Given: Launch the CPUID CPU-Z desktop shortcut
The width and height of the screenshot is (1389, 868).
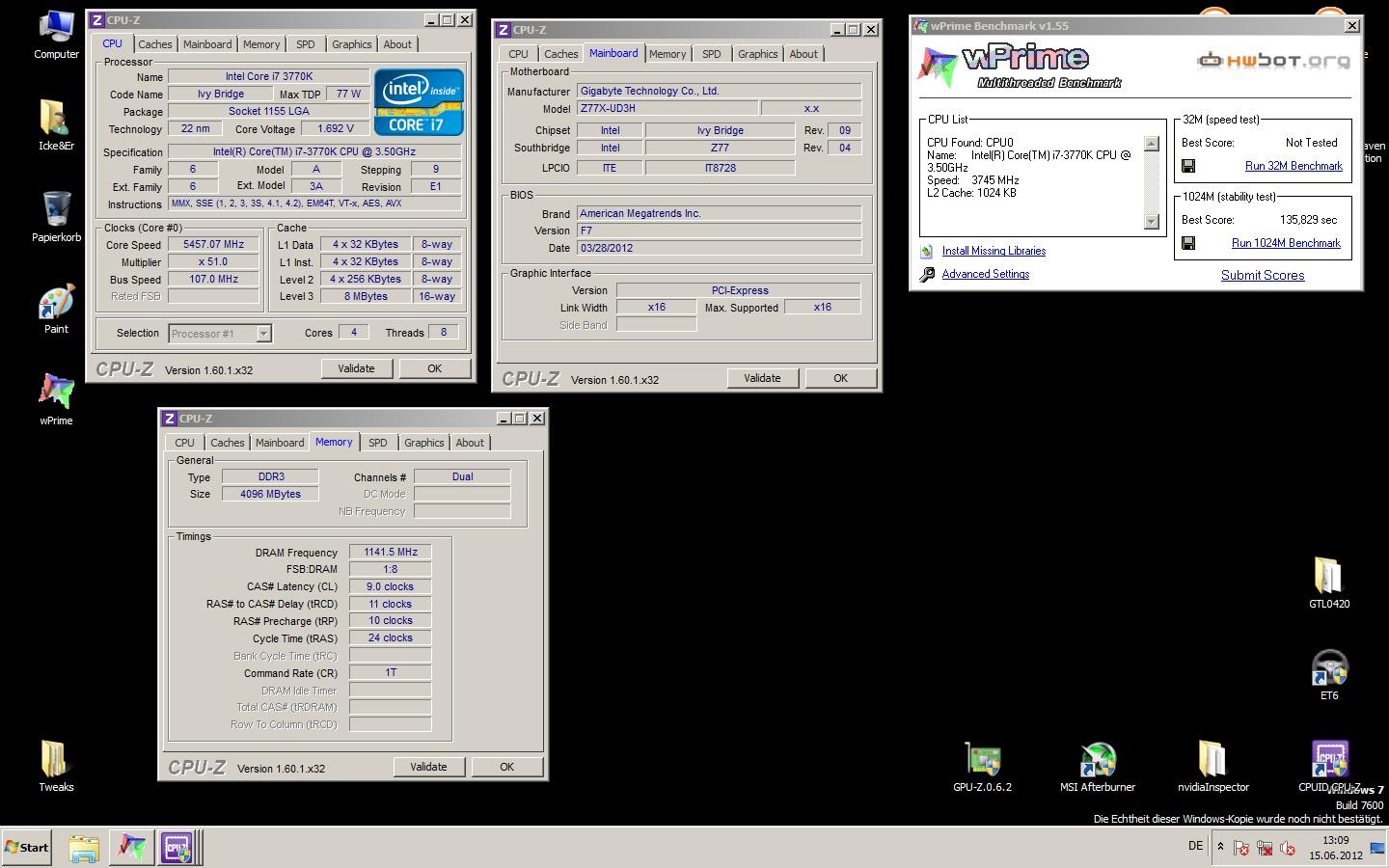Looking at the screenshot, I should [x=1329, y=767].
